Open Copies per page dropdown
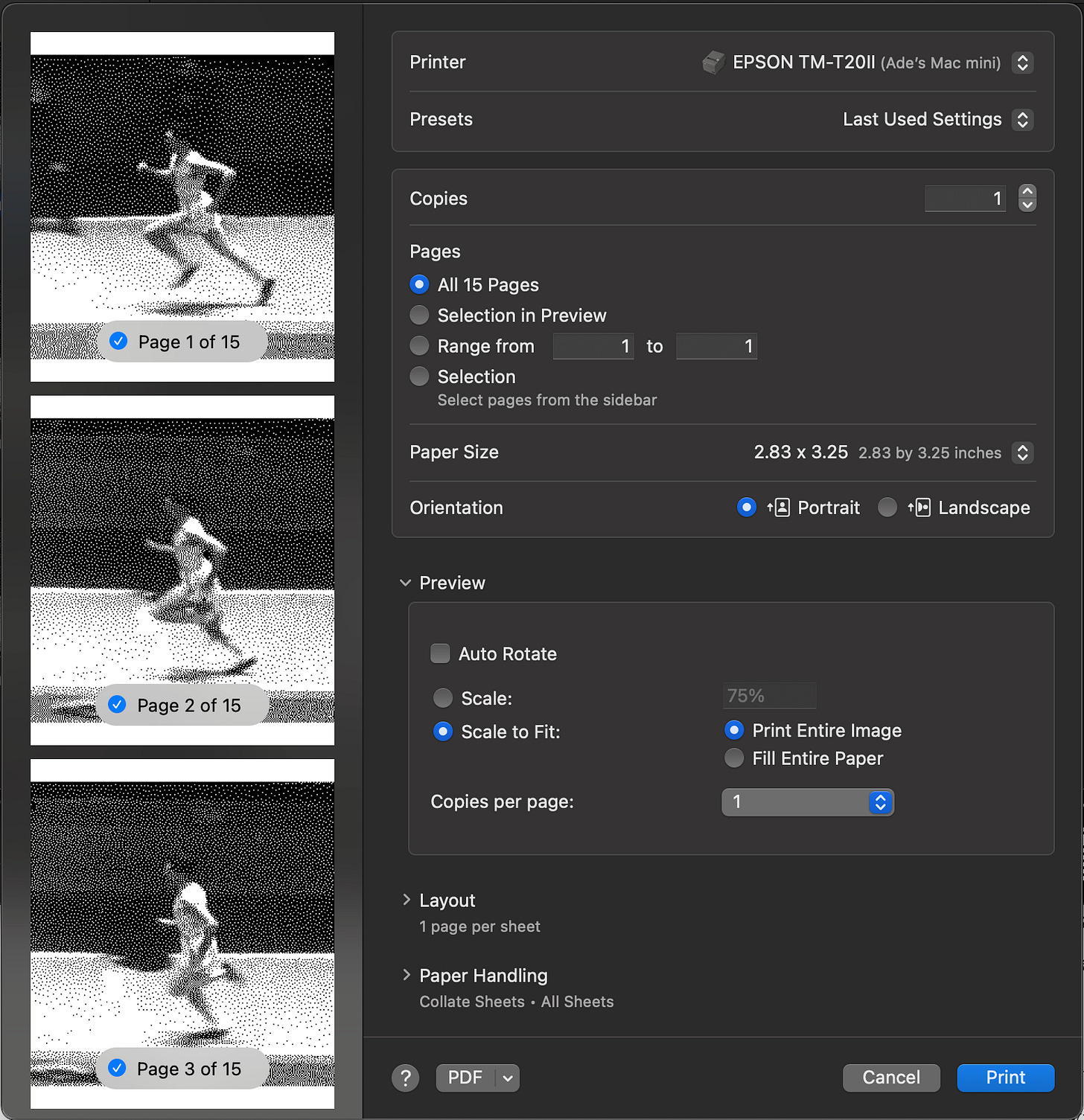Image resolution: width=1084 pixels, height=1120 pixels. pyautogui.click(x=808, y=802)
